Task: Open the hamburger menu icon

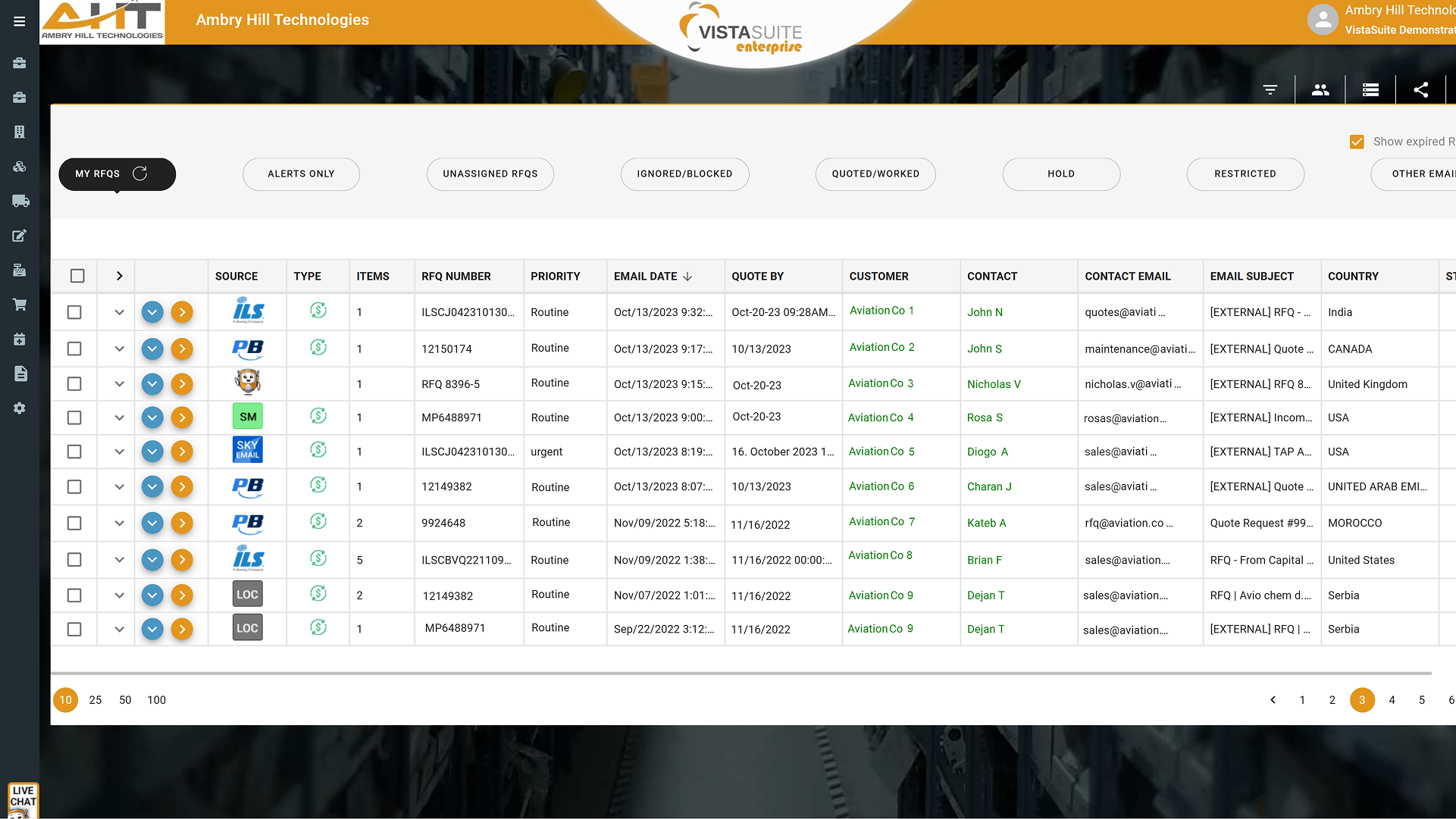Action: (20, 21)
